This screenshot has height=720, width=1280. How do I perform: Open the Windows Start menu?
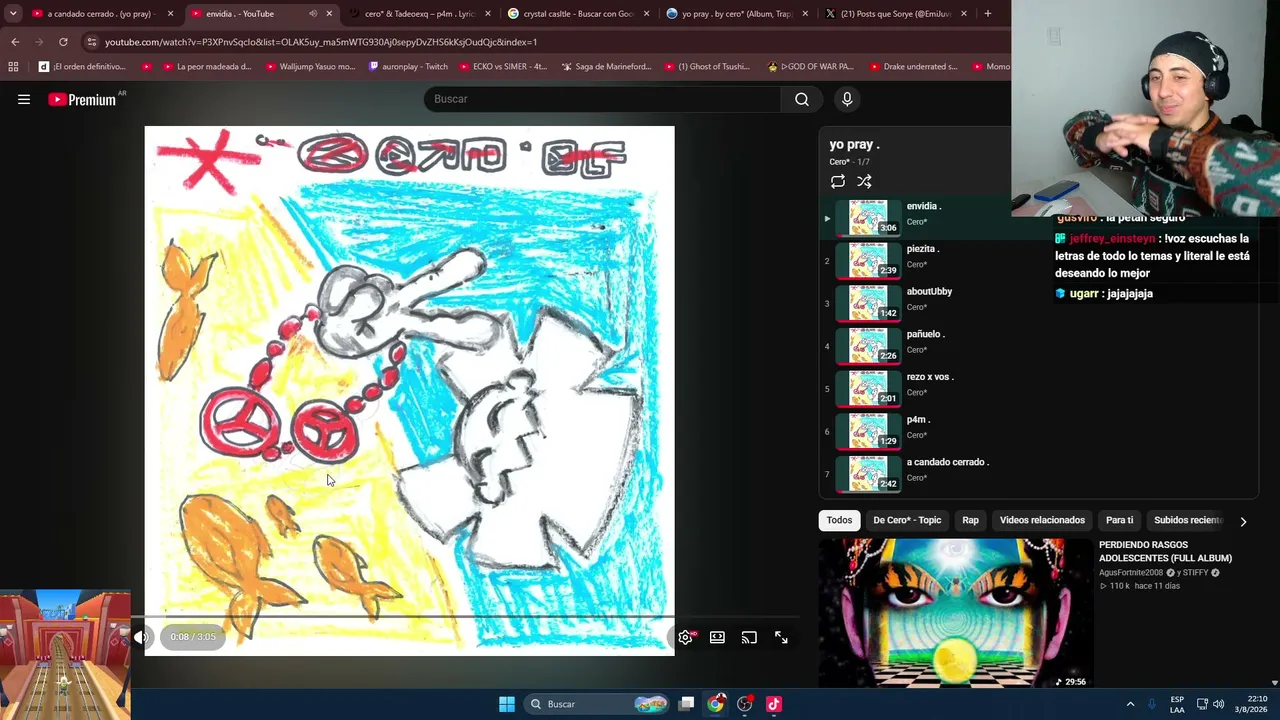[x=507, y=704]
